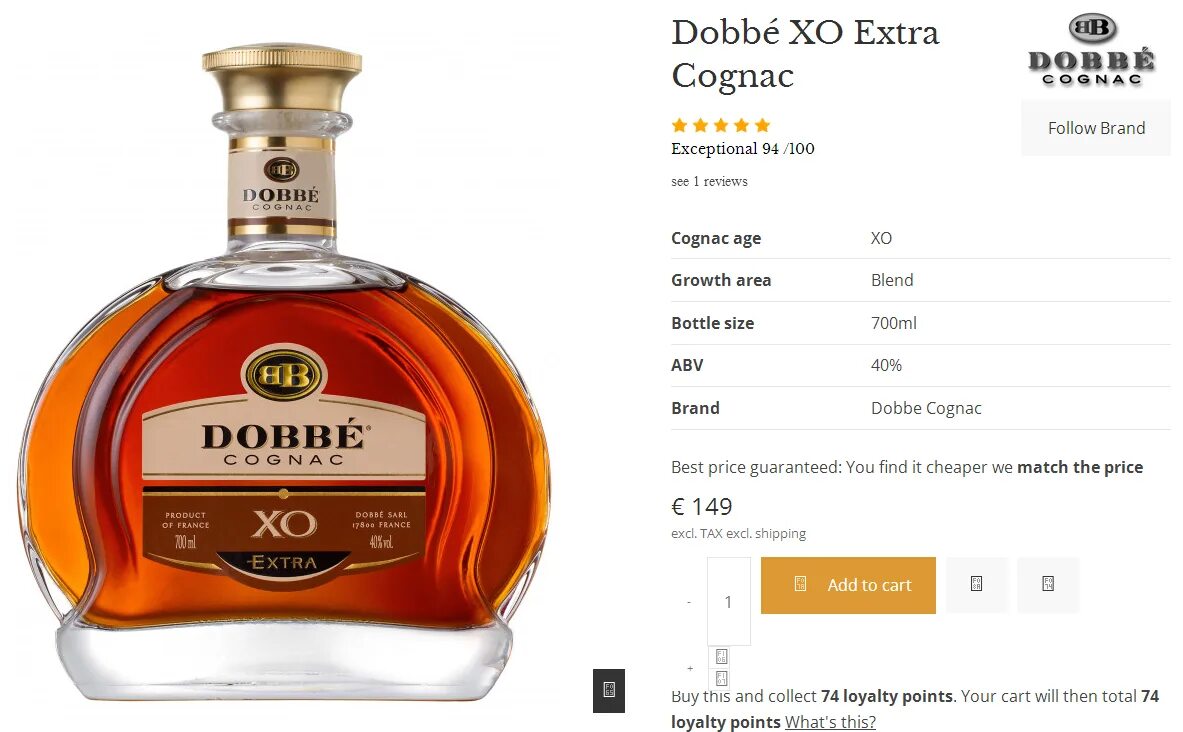
Task: Click the five-star rating icons
Action: pyautogui.click(x=721, y=125)
